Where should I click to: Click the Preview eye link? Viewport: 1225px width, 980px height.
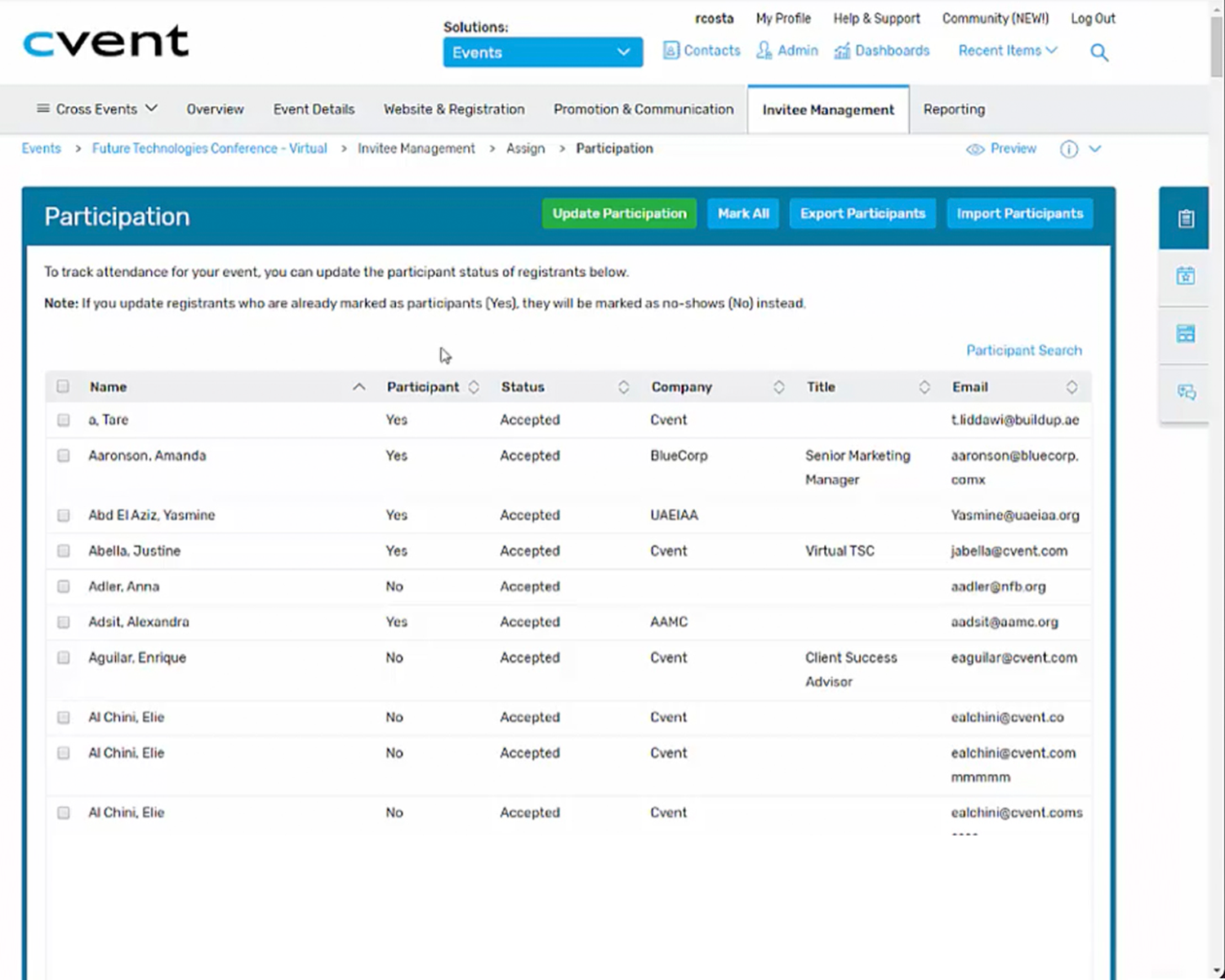point(1001,149)
